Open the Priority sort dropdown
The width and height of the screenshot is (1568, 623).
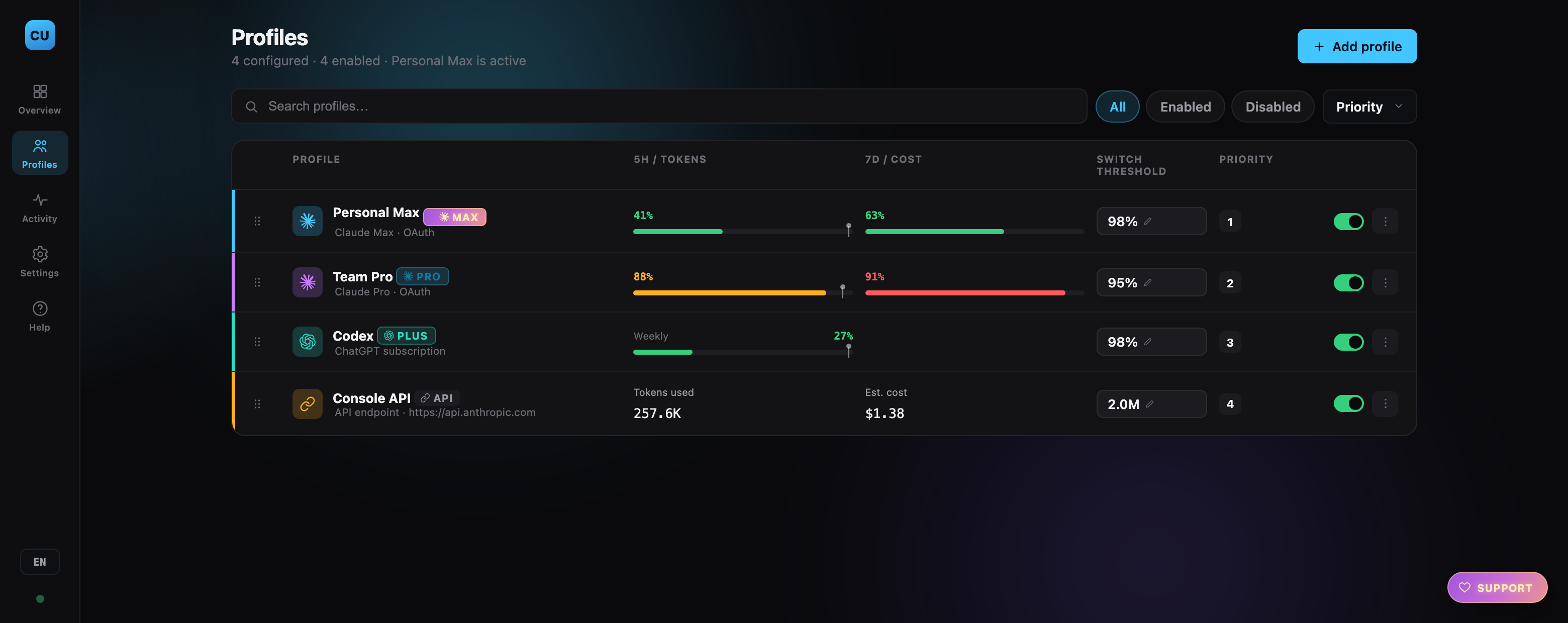click(1369, 107)
